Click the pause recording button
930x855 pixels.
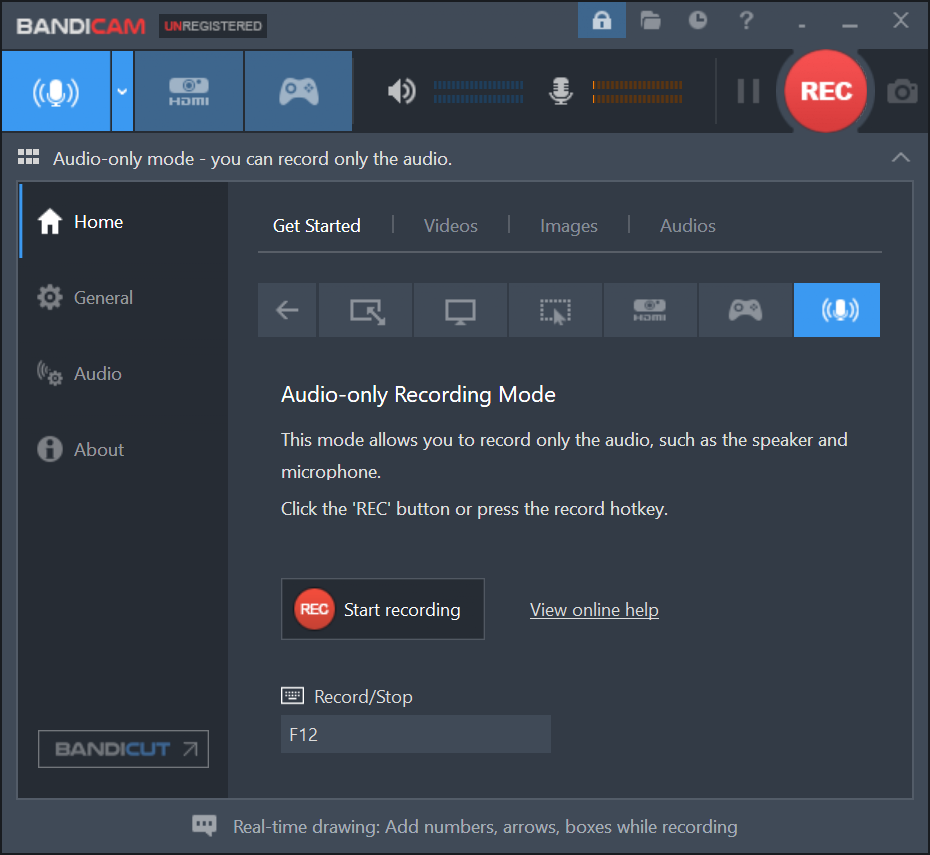748,91
